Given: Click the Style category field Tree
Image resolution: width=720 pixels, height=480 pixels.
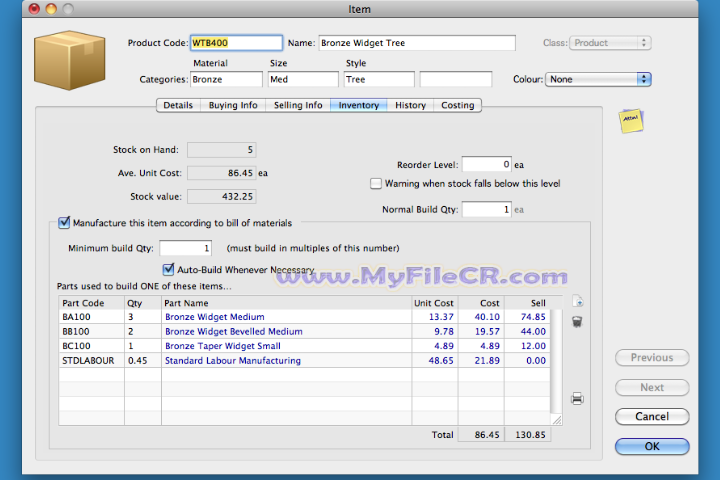Looking at the screenshot, I should click(x=379, y=79).
